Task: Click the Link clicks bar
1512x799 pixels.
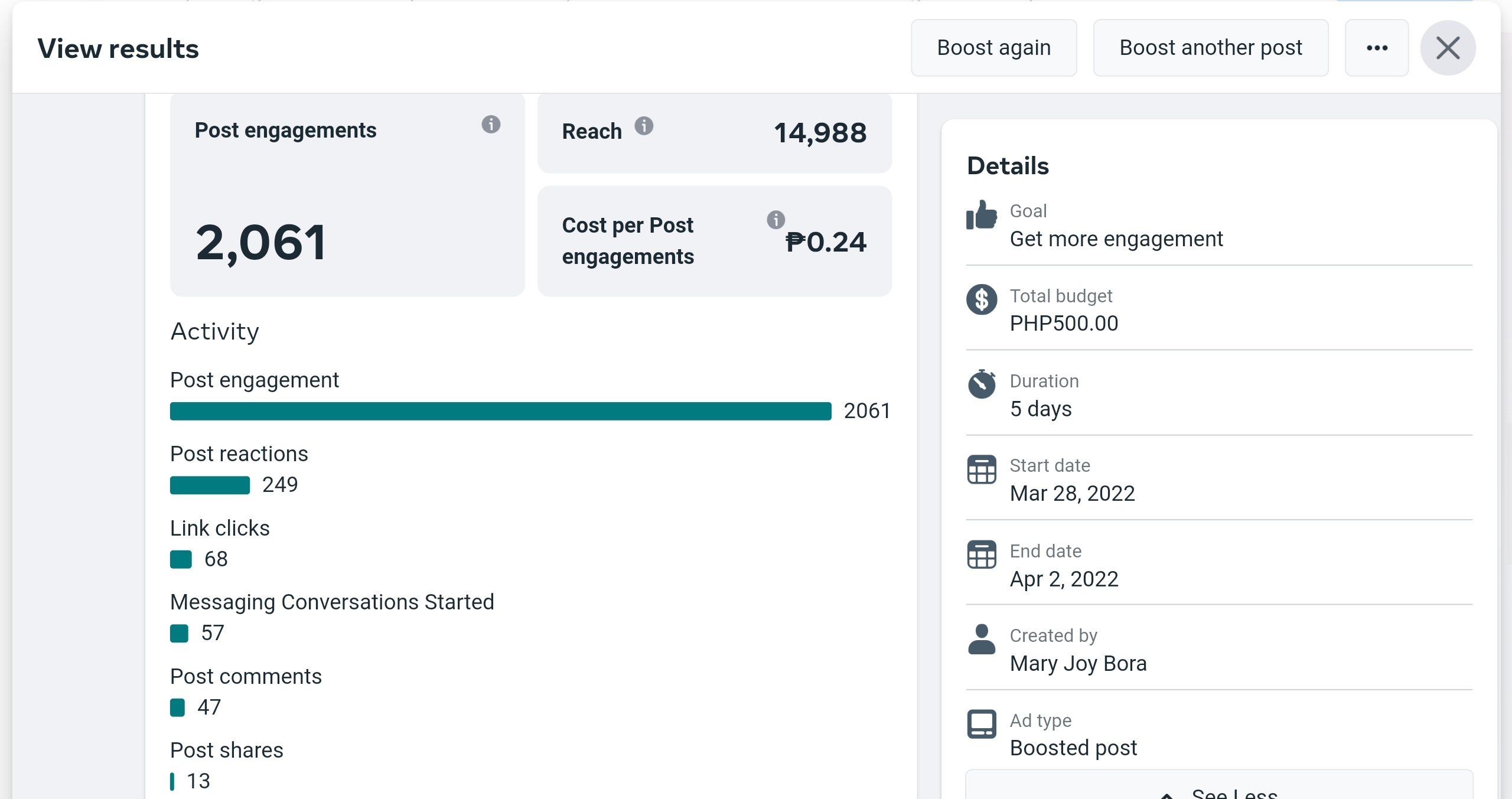Action: (x=181, y=559)
